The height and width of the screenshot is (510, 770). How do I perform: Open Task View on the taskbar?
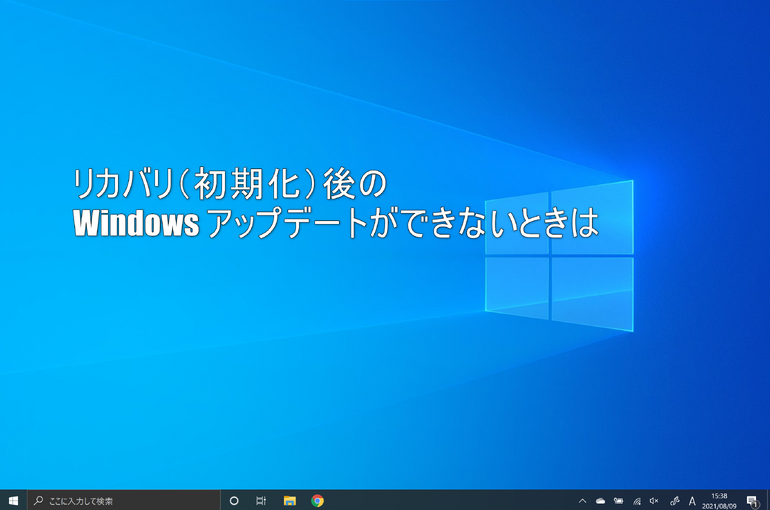261,501
